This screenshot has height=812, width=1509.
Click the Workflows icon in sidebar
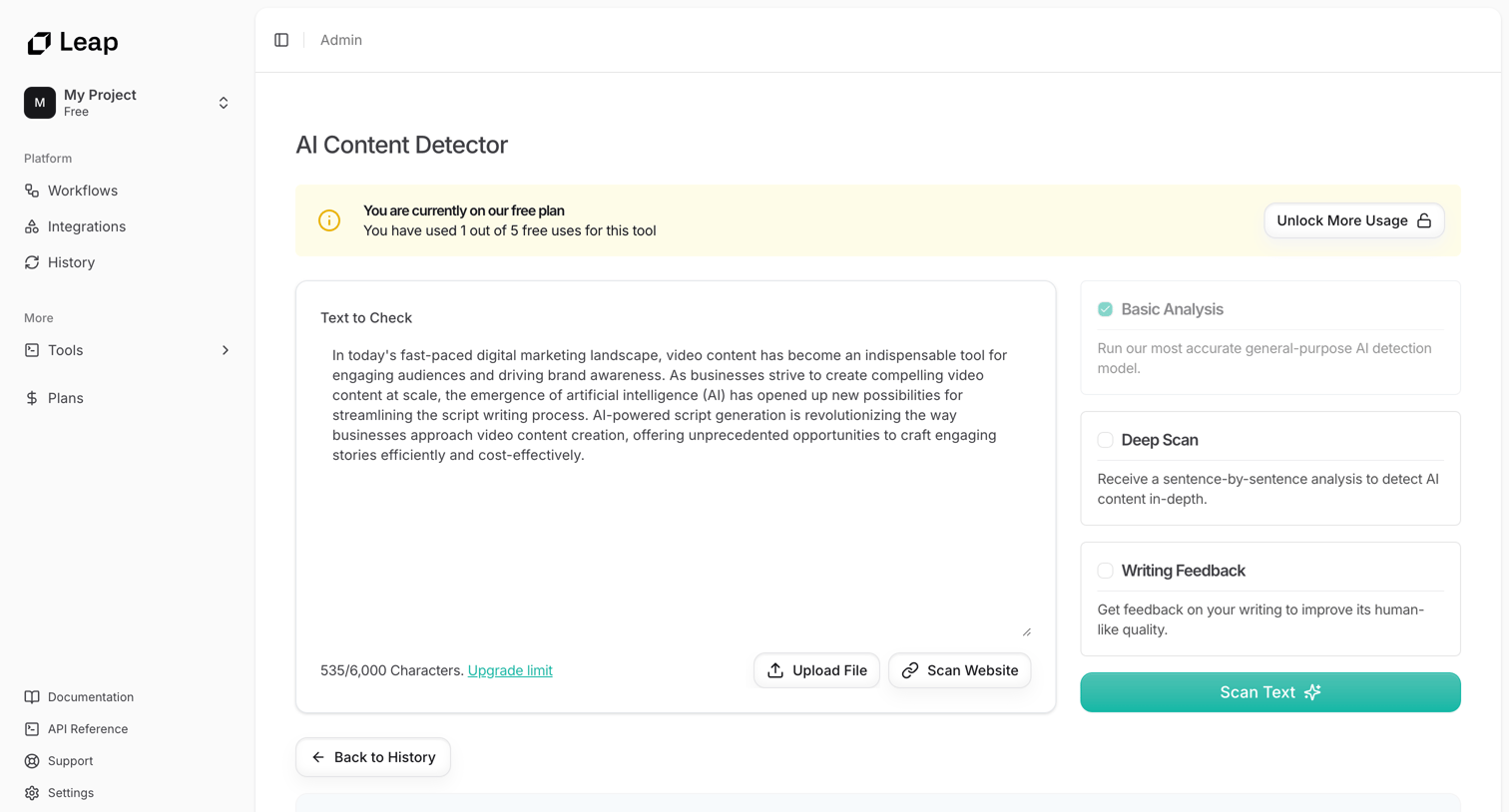coord(32,191)
